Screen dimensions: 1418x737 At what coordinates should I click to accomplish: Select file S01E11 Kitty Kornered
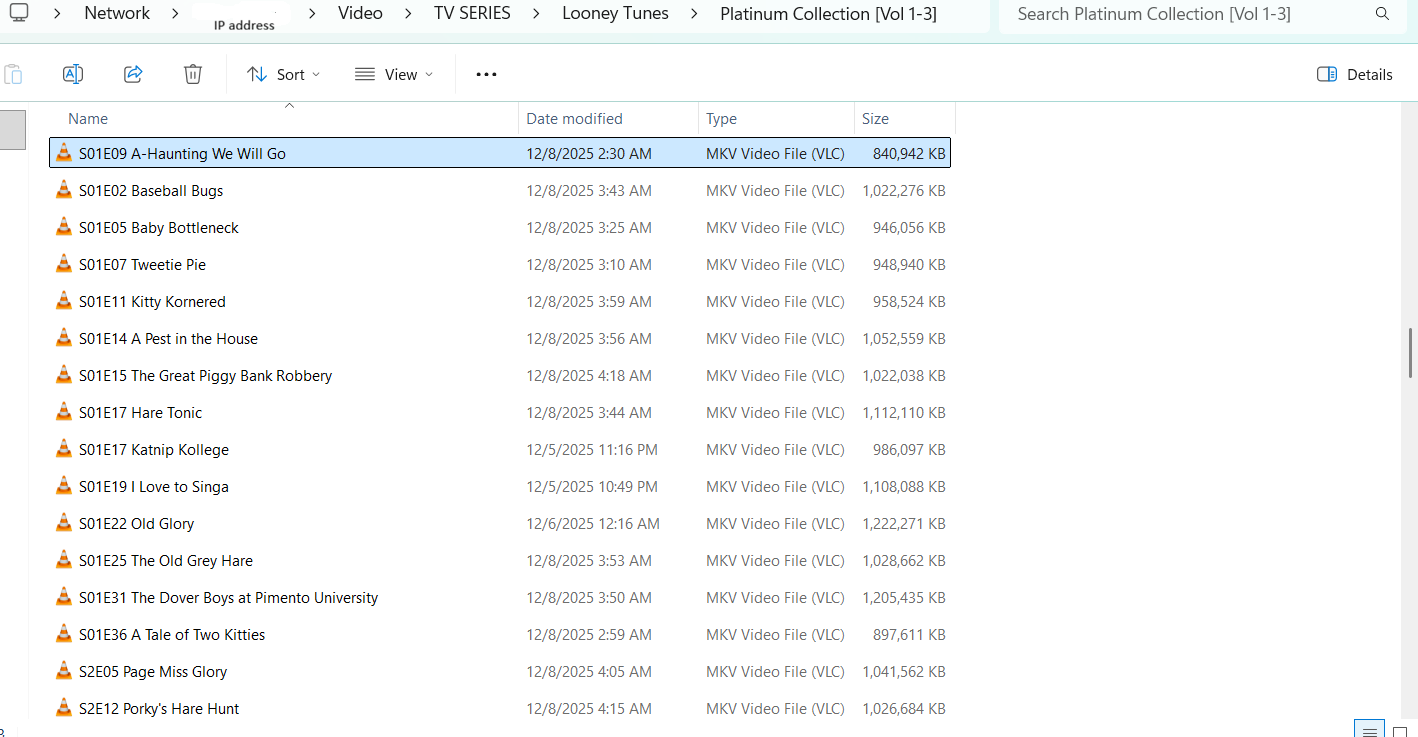click(x=500, y=301)
